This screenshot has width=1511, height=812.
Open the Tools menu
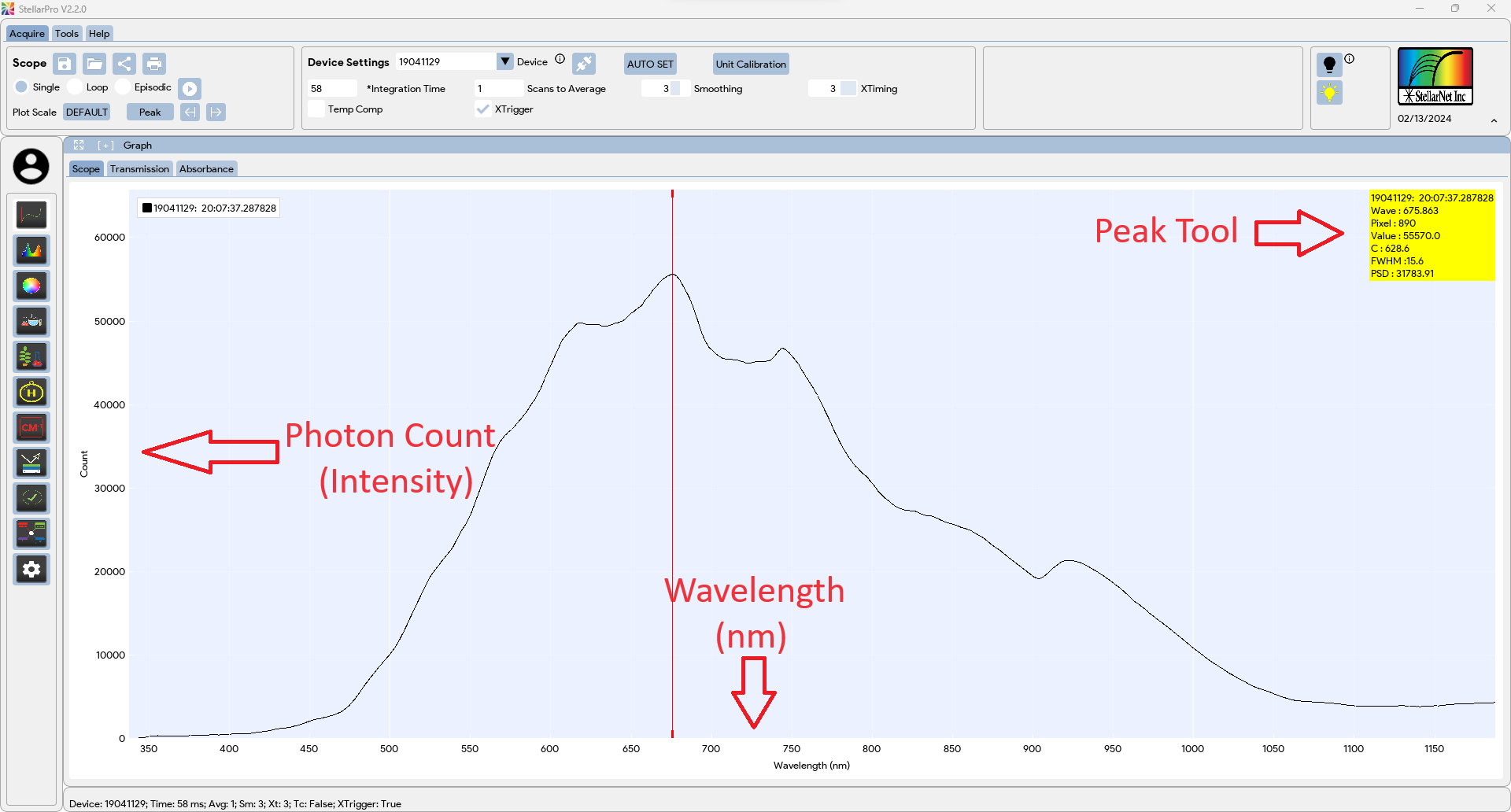pyautogui.click(x=66, y=34)
